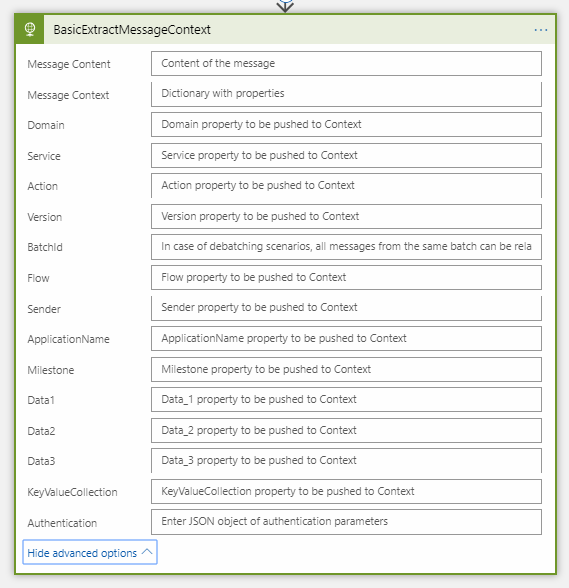
Task: Select the BatchId input field
Action: (x=346, y=247)
